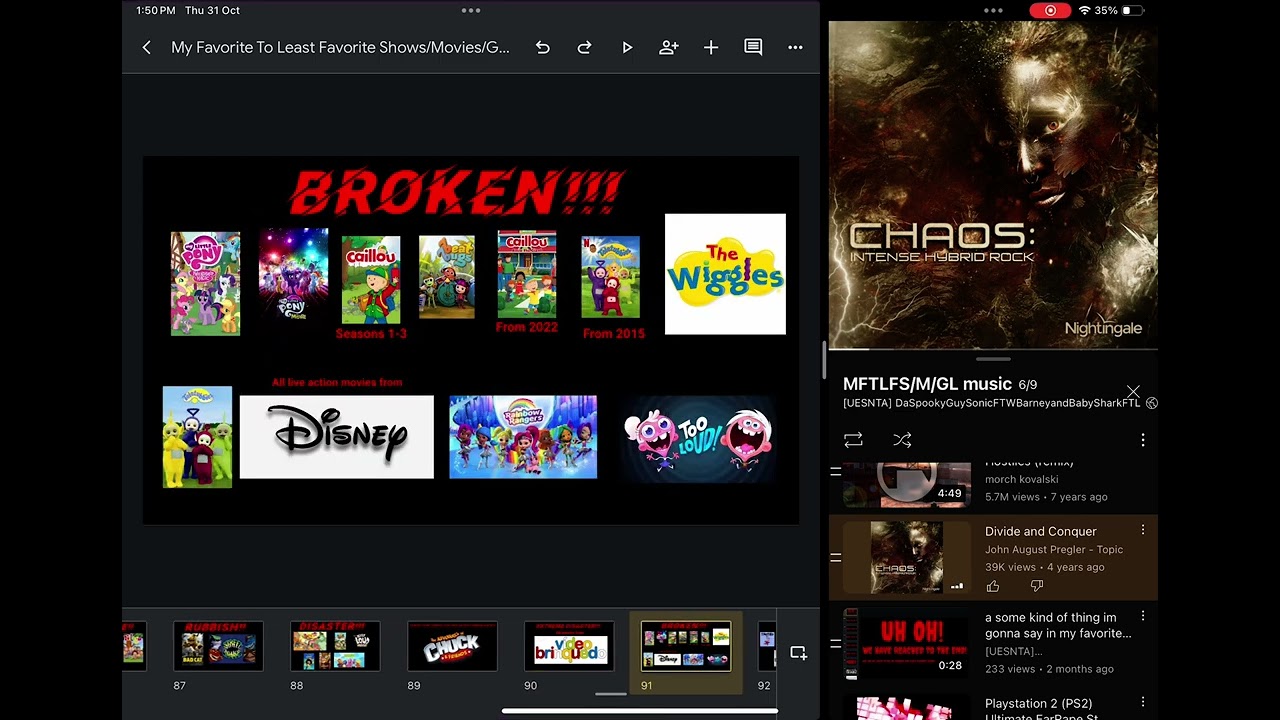Tap the CHAOS video player in YouTube
Screen dimensions: 1280x720
coord(993,185)
